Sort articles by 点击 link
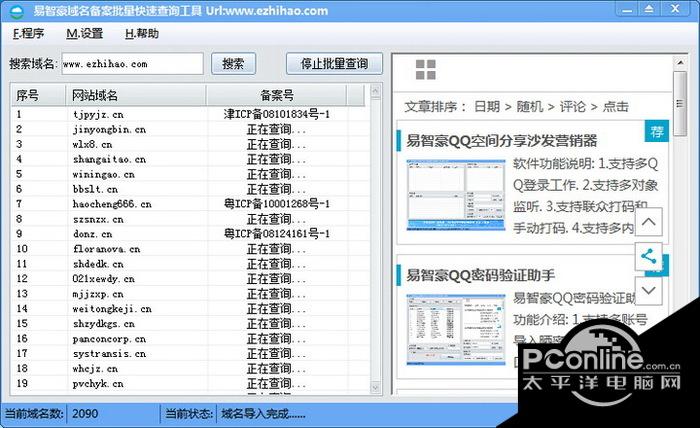Viewport: 700px width, 428px height. 615,106
